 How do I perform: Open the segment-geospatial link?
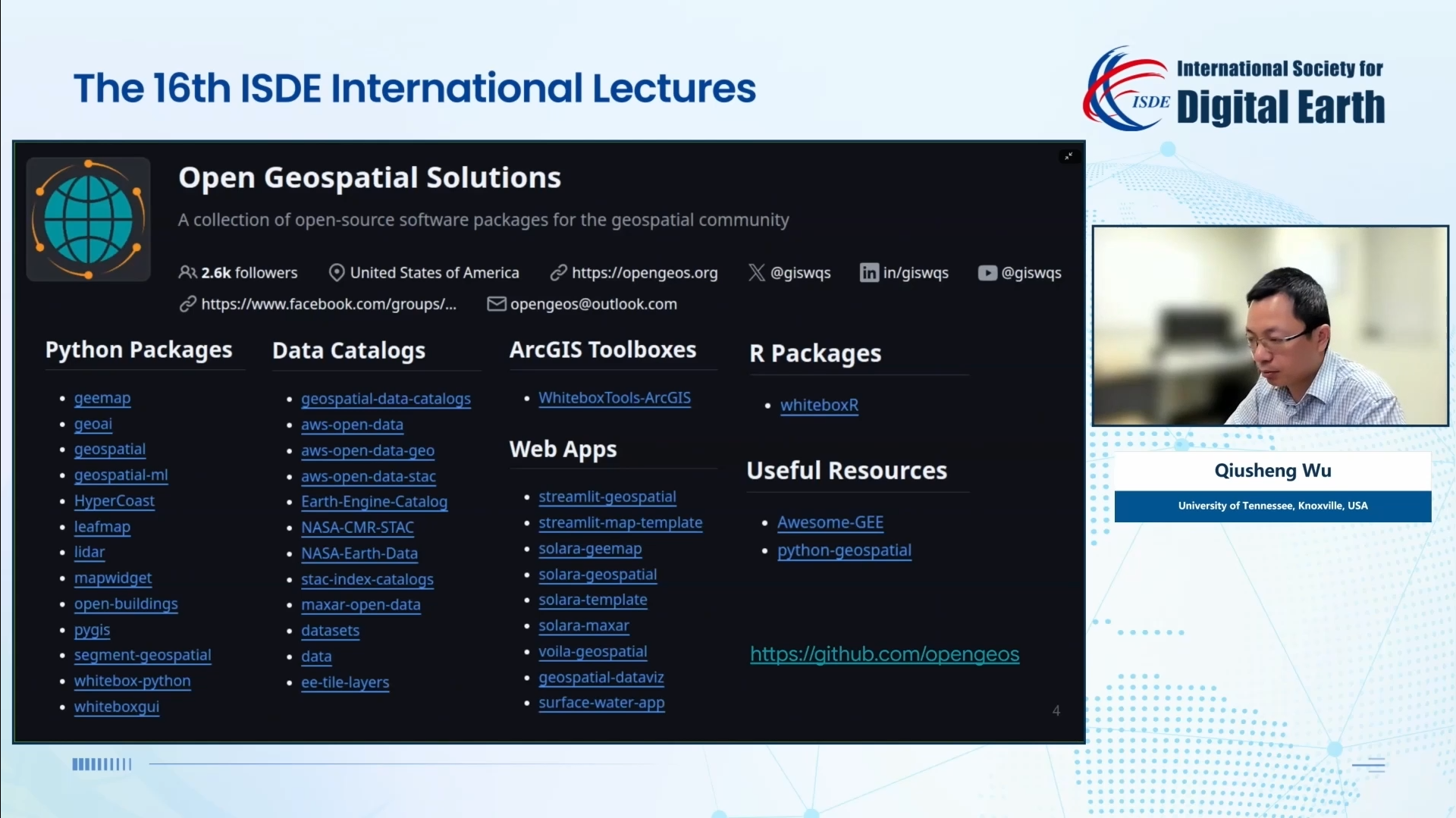coord(143,655)
